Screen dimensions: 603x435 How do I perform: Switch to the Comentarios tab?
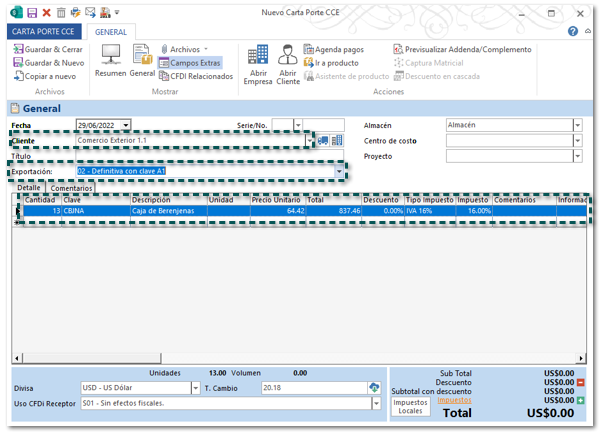[71, 188]
